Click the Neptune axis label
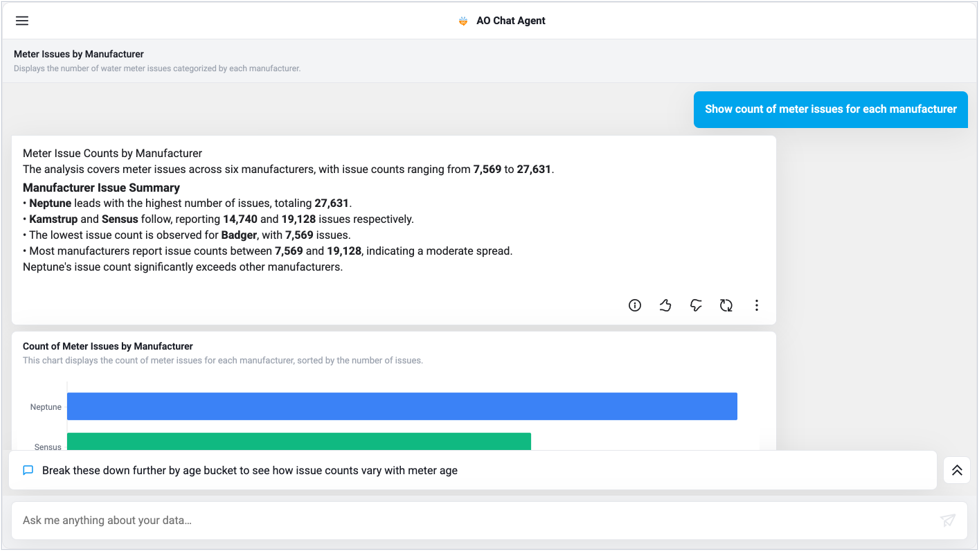Image resolution: width=979 pixels, height=551 pixels. [x=46, y=407]
